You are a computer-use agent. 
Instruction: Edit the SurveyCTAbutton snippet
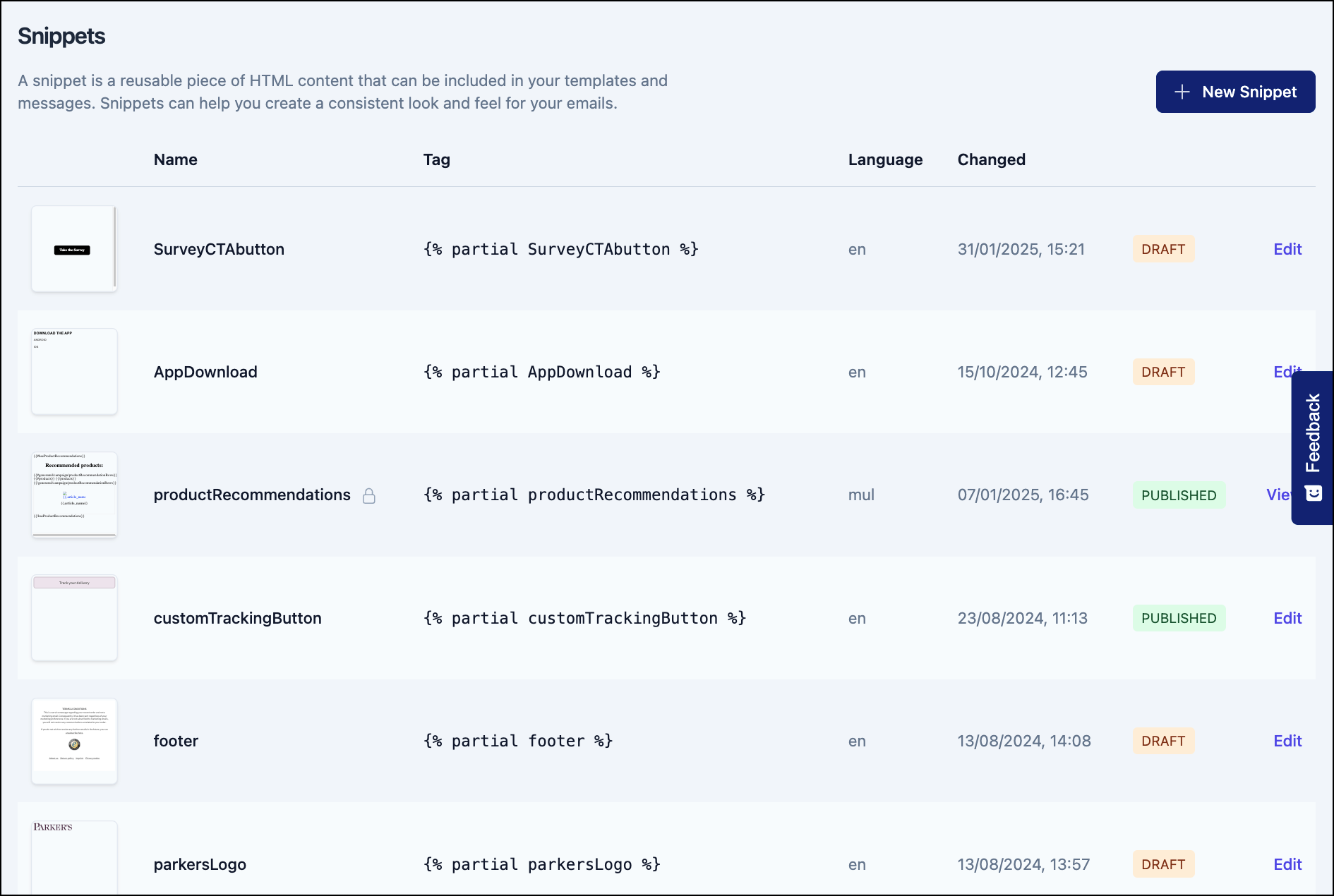1287,249
